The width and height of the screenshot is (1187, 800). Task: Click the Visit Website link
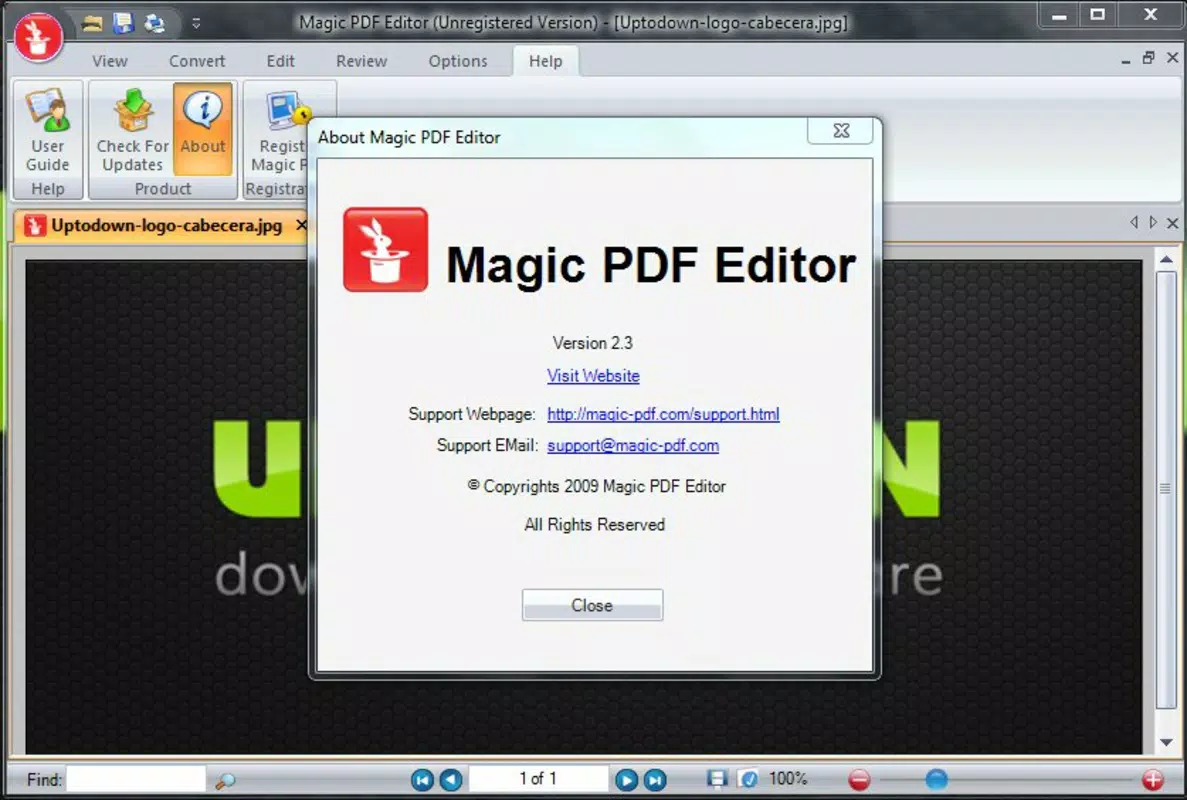pos(594,376)
